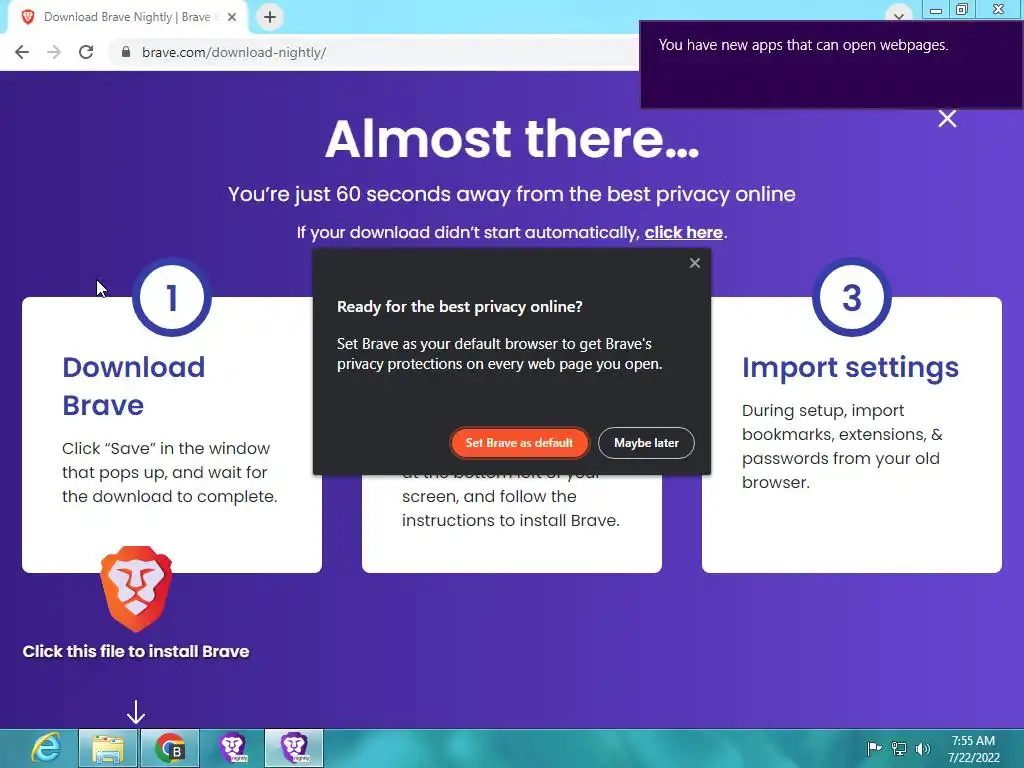Image resolution: width=1024 pixels, height=768 pixels.
Task: Click 'Click this file to install Brave' text
Action: tap(136, 651)
